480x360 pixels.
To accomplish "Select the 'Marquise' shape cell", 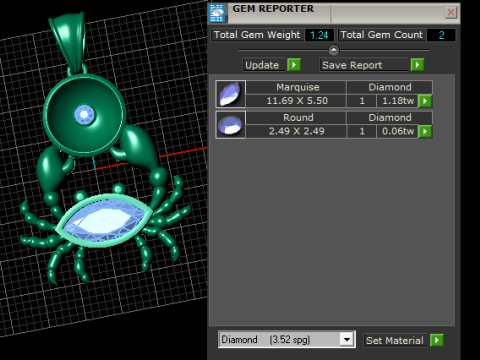I will coord(296,87).
